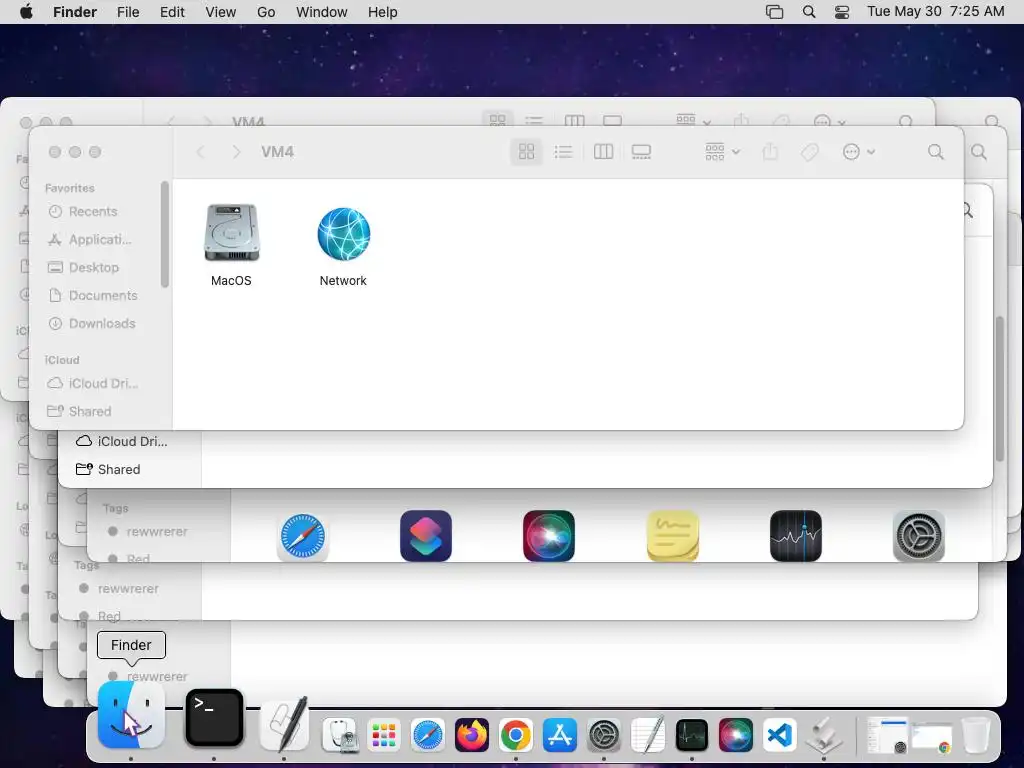Select Shortcuts app icon in background window
This screenshot has width=1024, height=768.
(x=426, y=536)
